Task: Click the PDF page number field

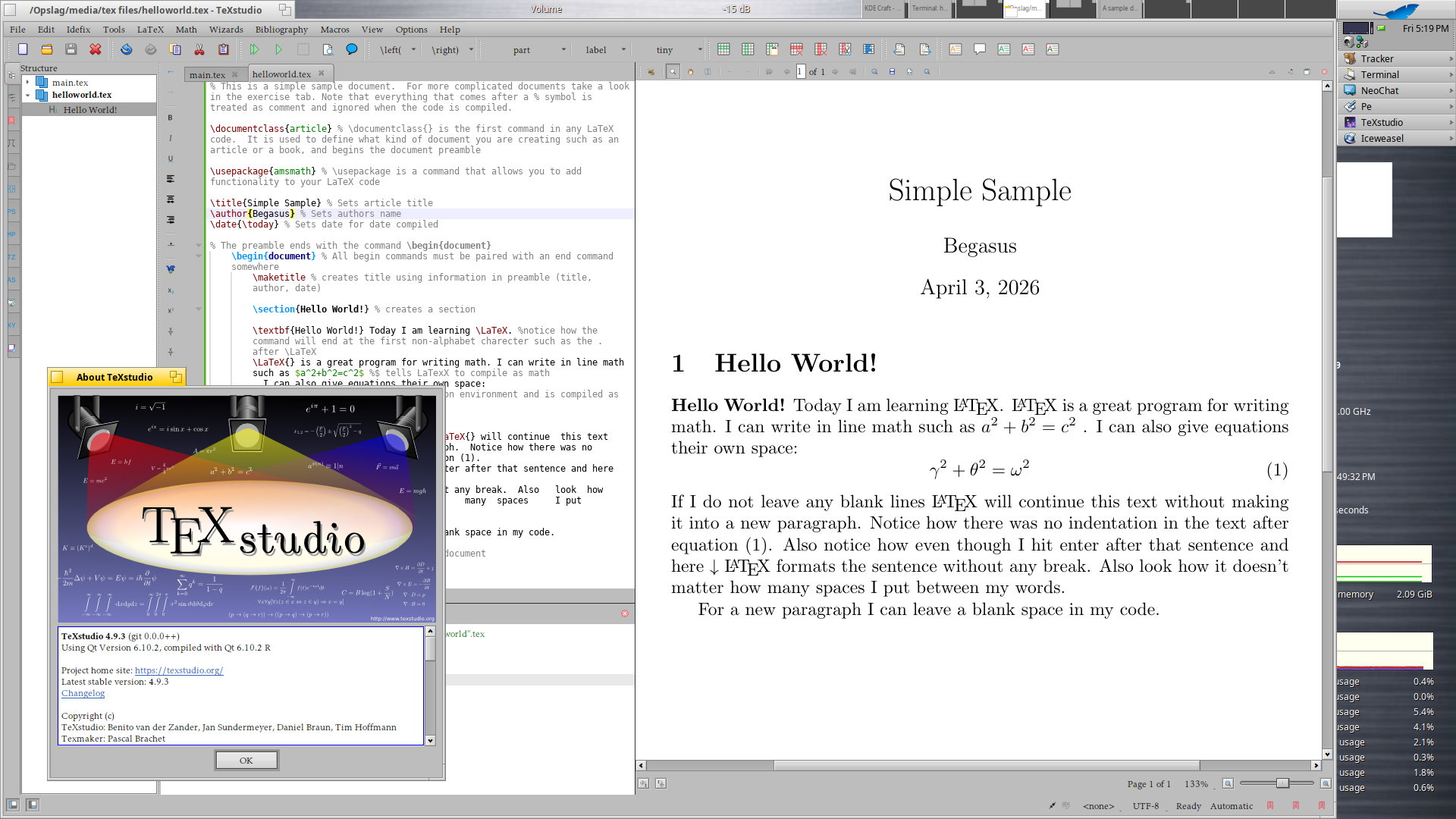Action: [x=800, y=72]
